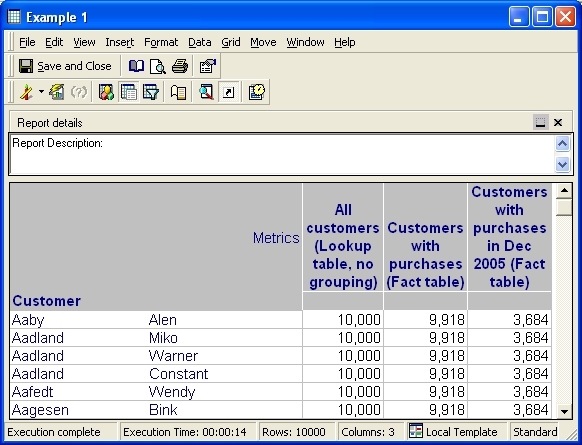Click the report filter funnel icon
The image size is (582, 445).
[151, 92]
